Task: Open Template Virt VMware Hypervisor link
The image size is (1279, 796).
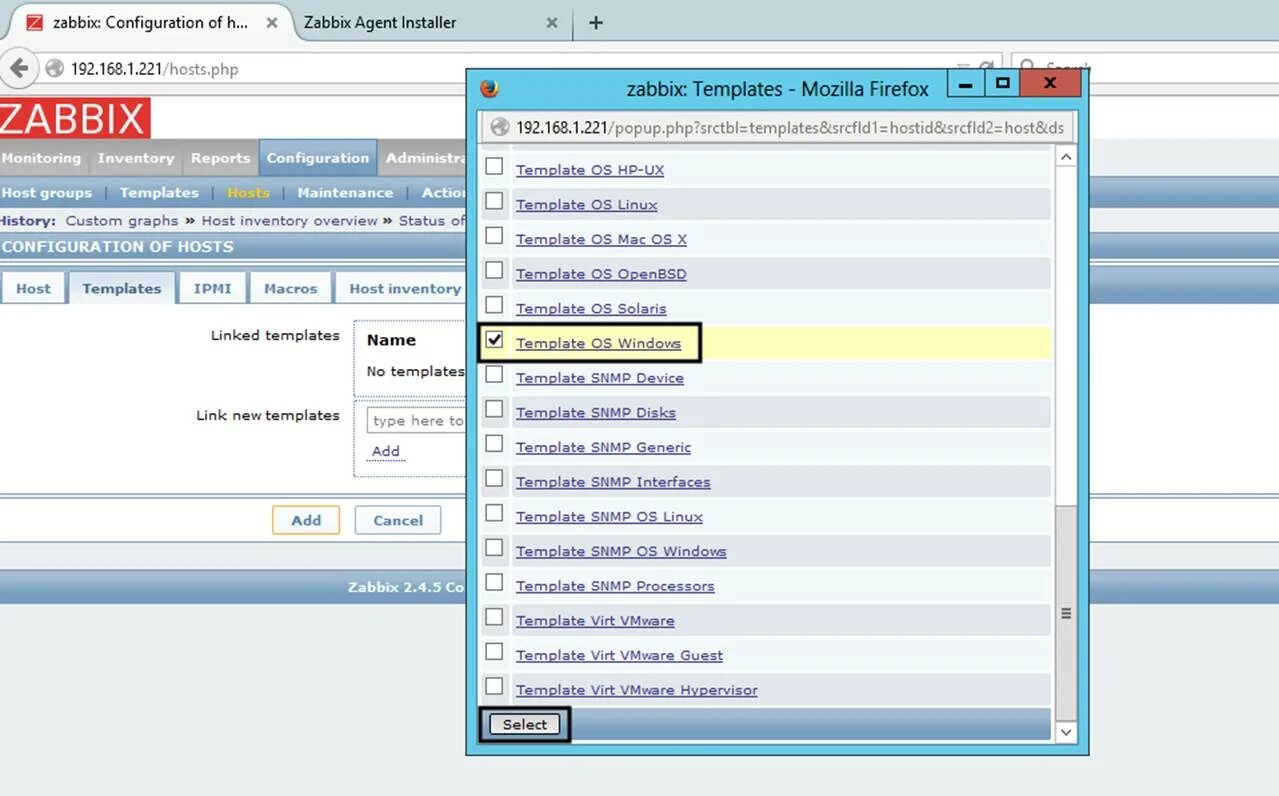Action: (x=636, y=690)
